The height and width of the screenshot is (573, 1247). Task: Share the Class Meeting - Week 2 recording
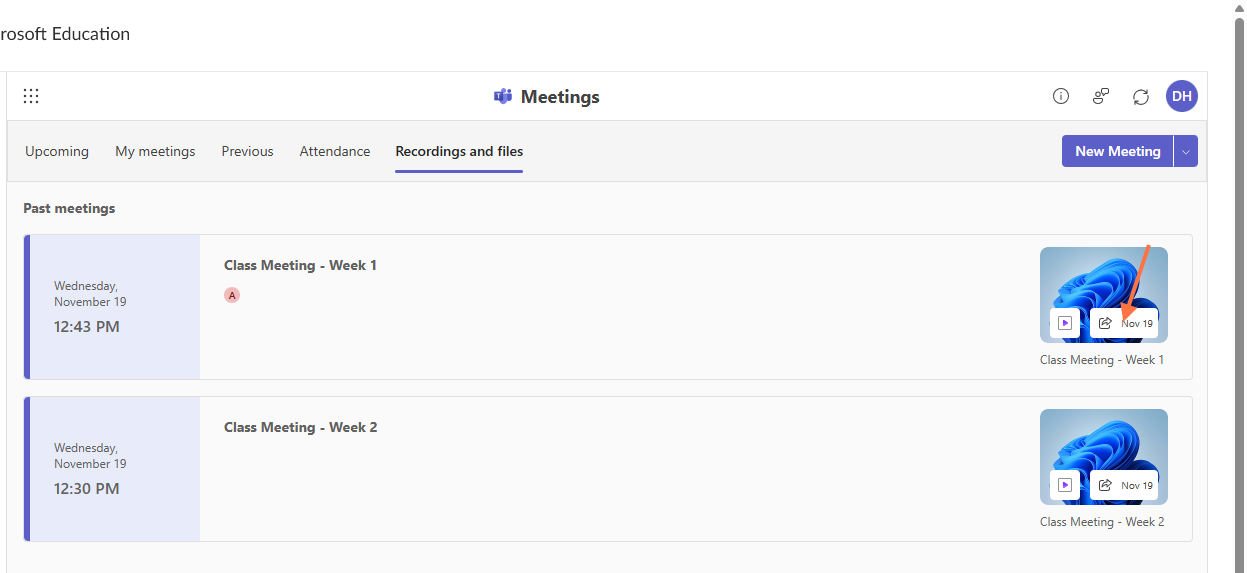1105,485
